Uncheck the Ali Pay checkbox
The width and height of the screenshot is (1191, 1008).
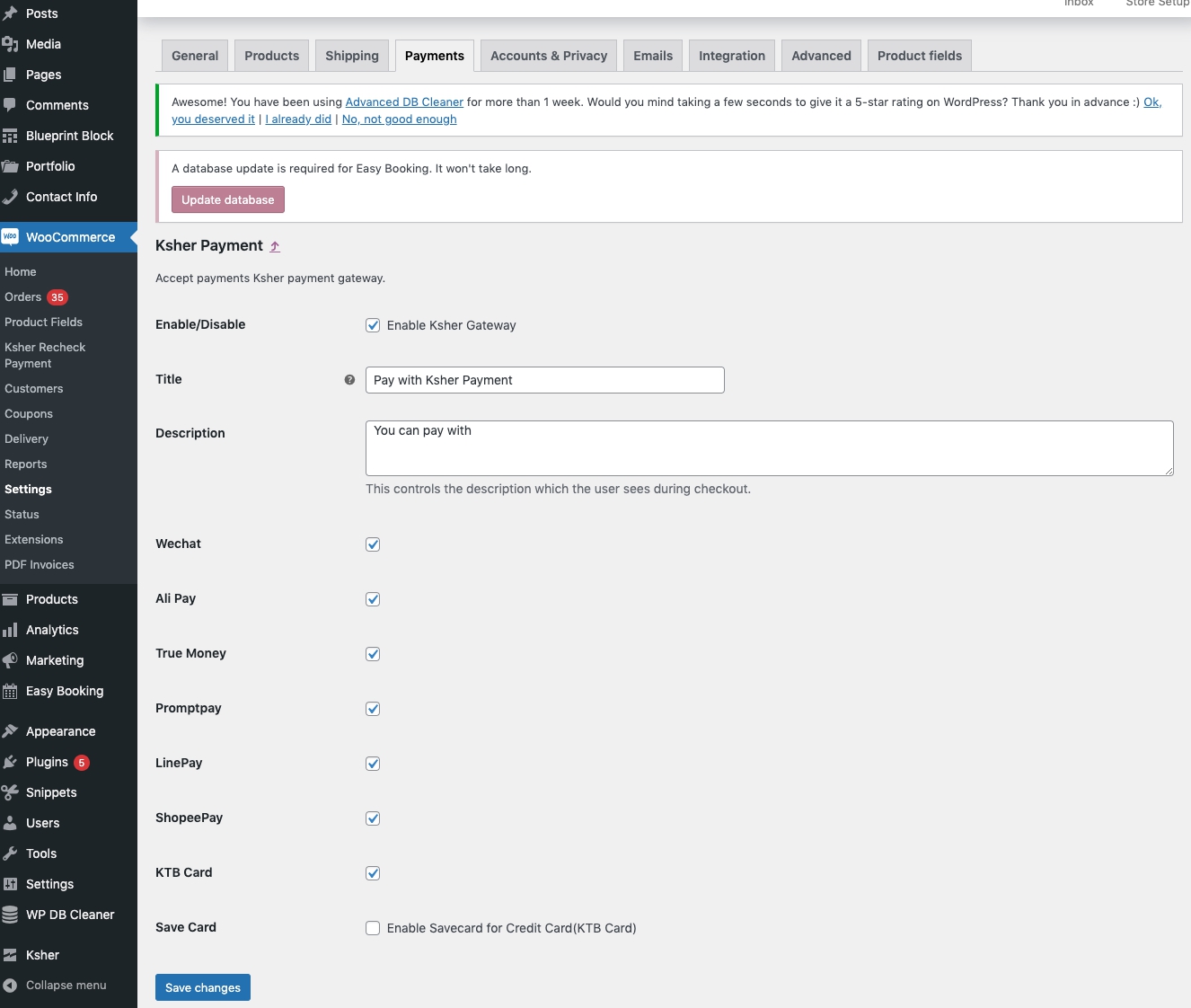tap(373, 599)
